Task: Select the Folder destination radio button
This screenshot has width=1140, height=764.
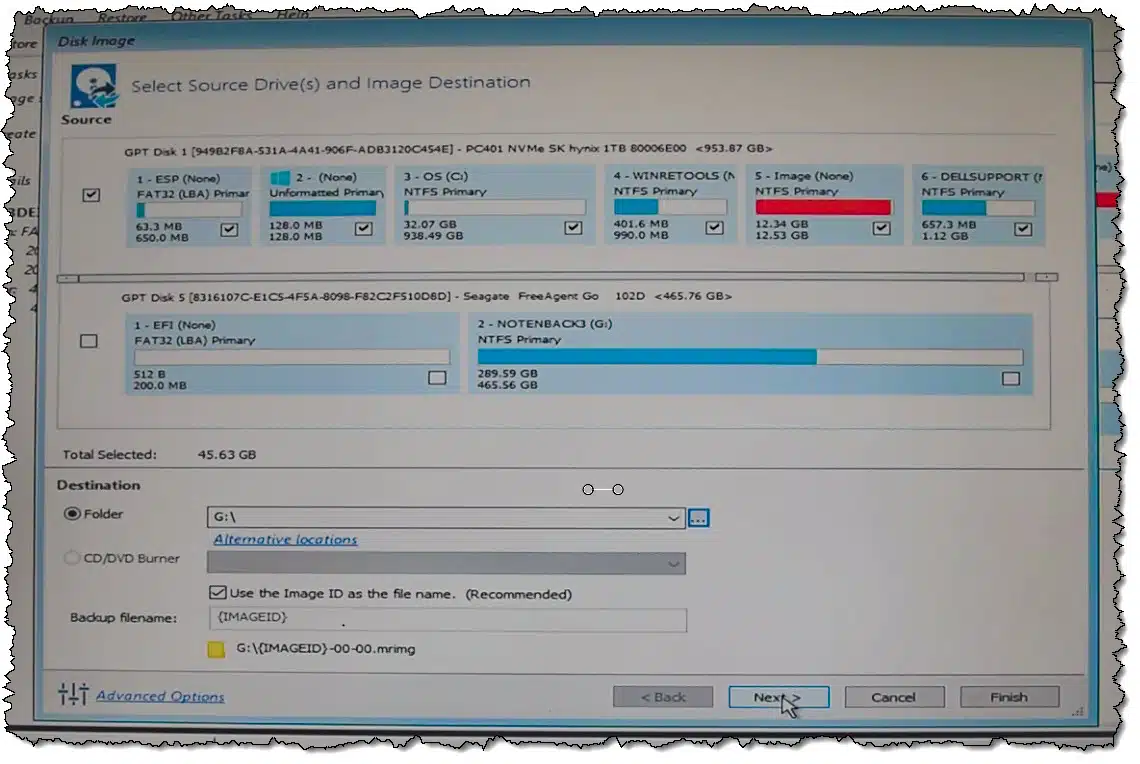Action: (72, 513)
